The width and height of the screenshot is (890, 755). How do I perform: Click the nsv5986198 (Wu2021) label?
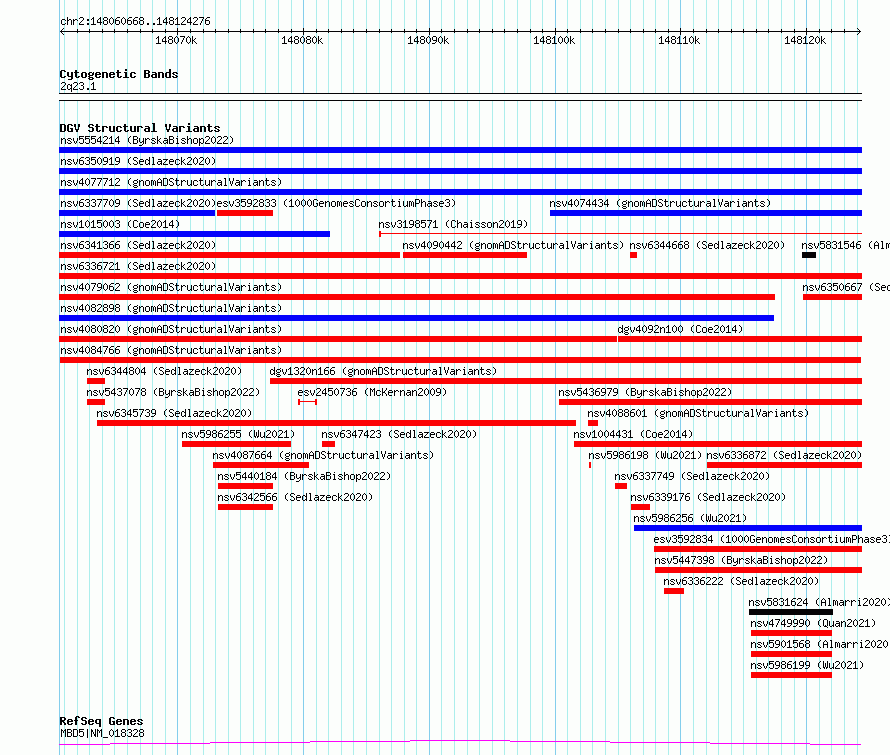click(x=645, y=455)
